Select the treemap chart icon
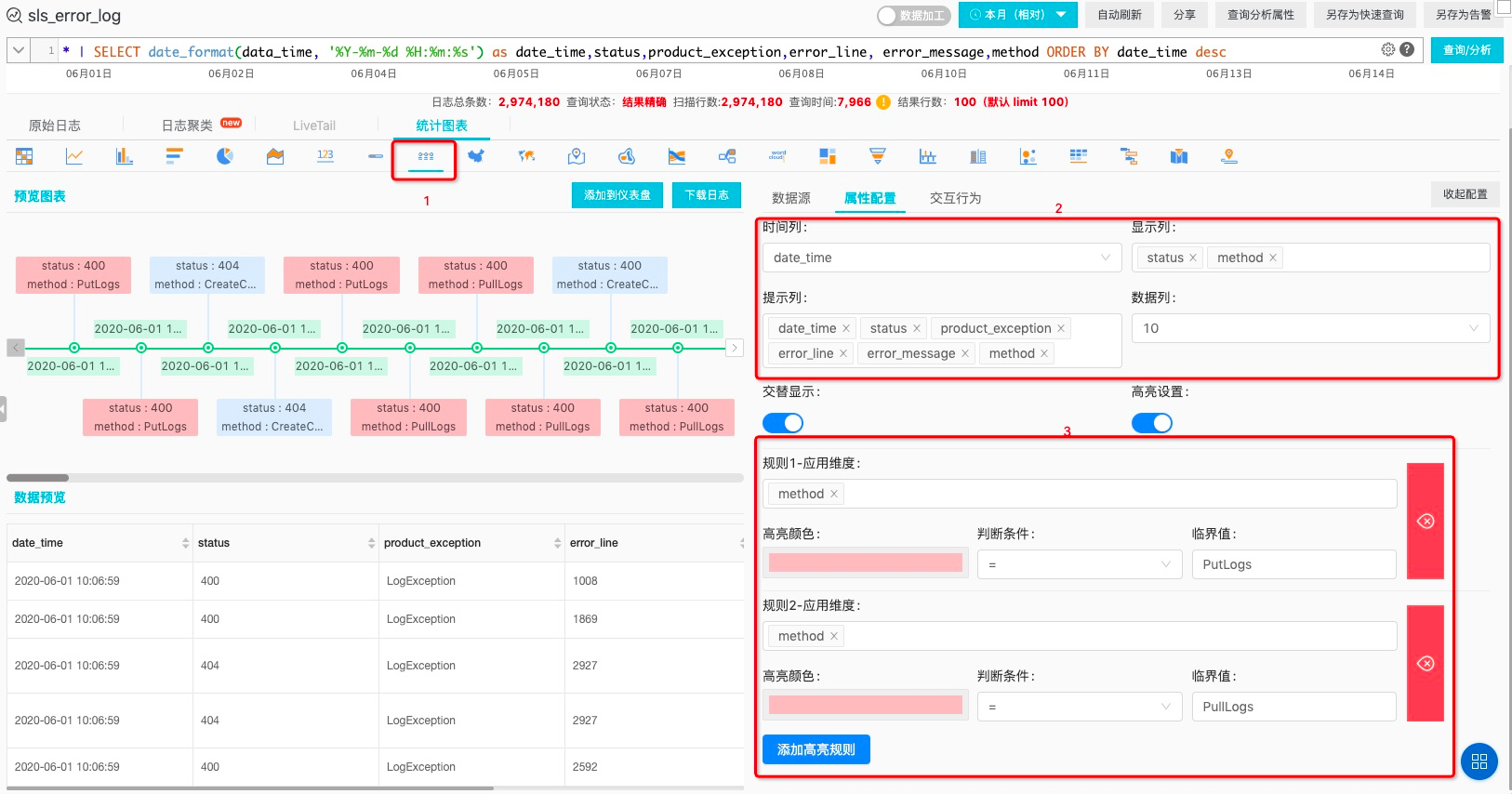The width and height of the screenshot is (1512, 794). click(828, 156)
